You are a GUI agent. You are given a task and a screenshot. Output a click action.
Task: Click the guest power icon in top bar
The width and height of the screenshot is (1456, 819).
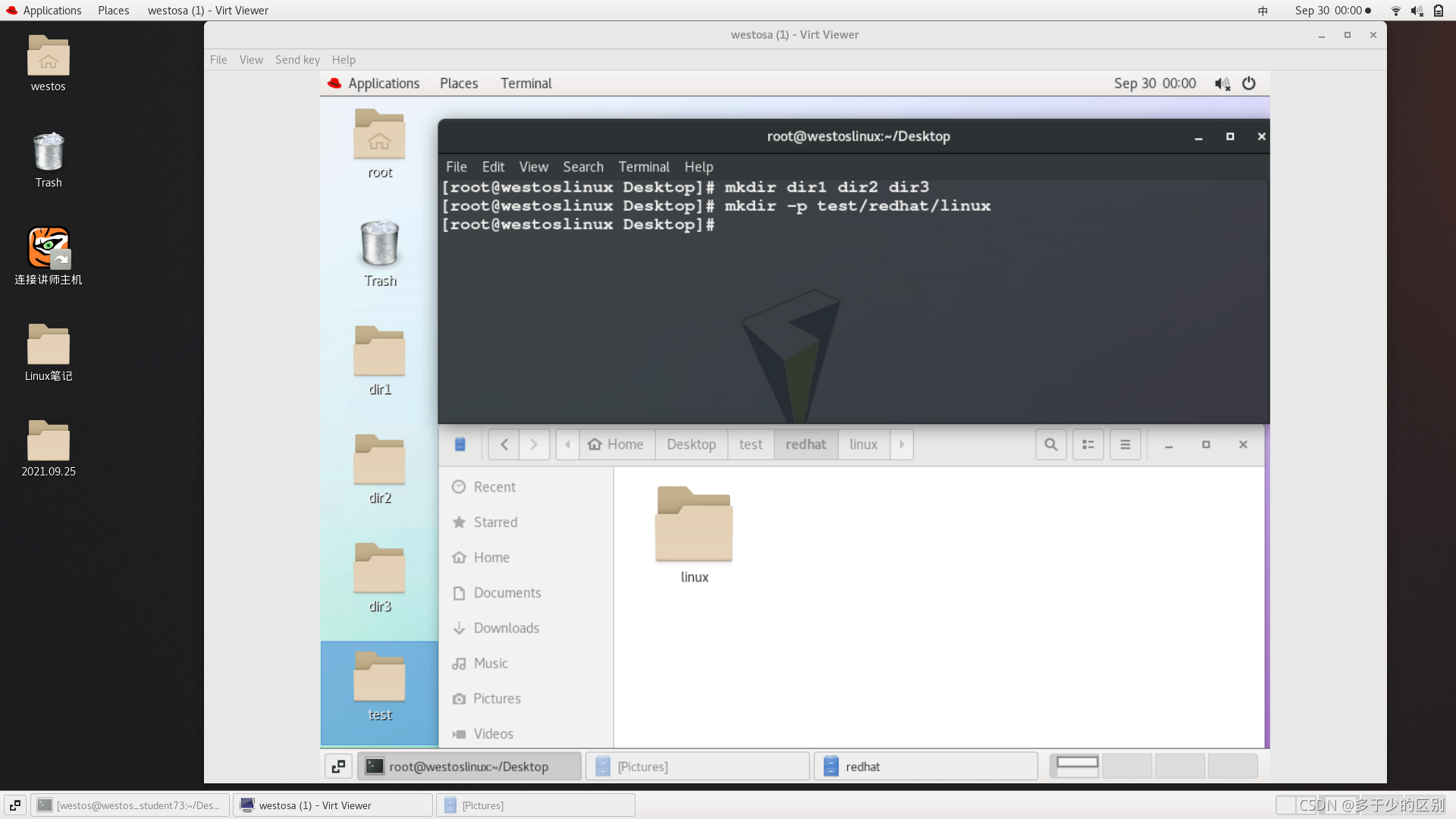[1248, 83]
